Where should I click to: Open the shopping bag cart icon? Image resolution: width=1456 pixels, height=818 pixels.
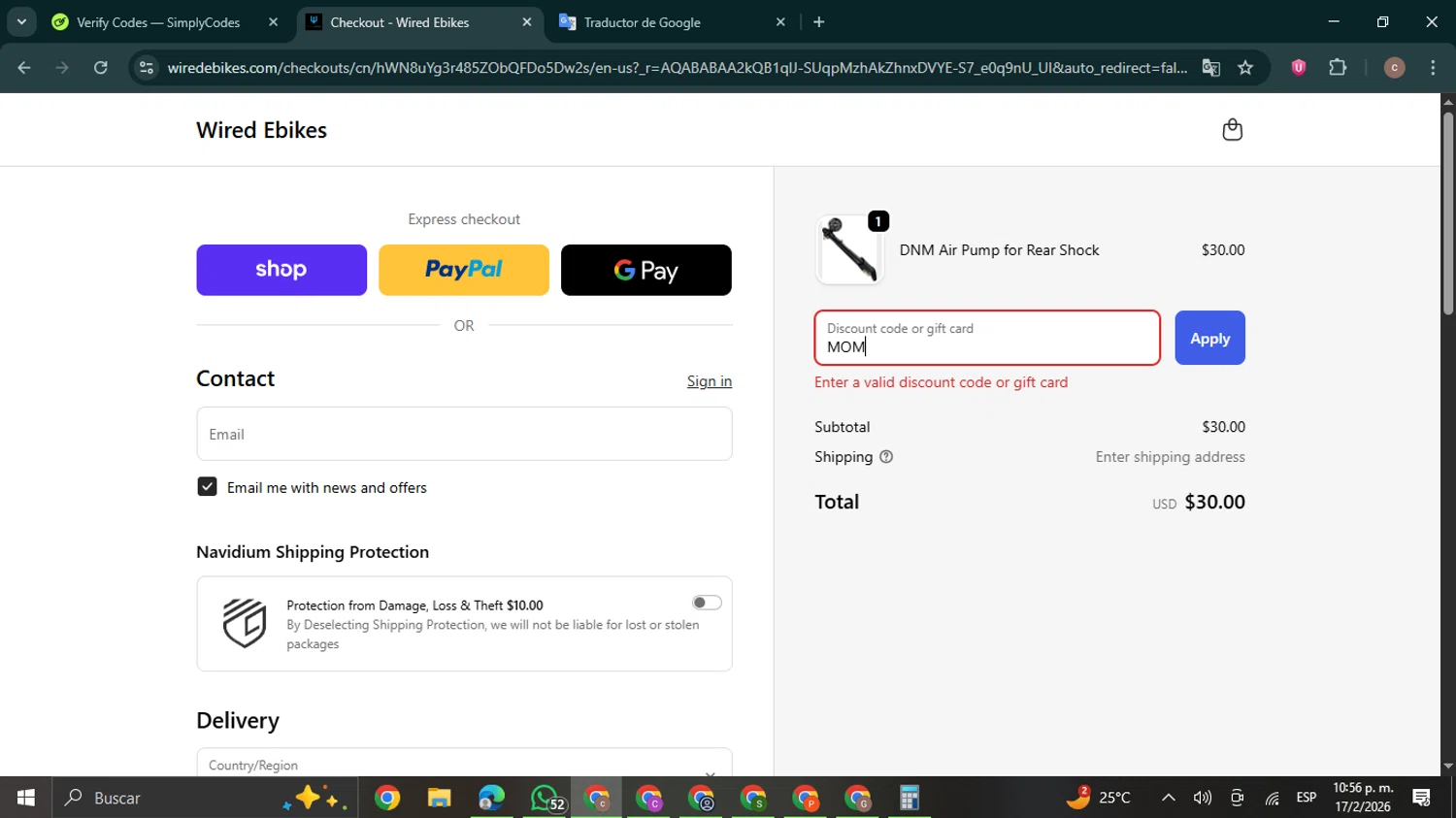pos(1232,130)
